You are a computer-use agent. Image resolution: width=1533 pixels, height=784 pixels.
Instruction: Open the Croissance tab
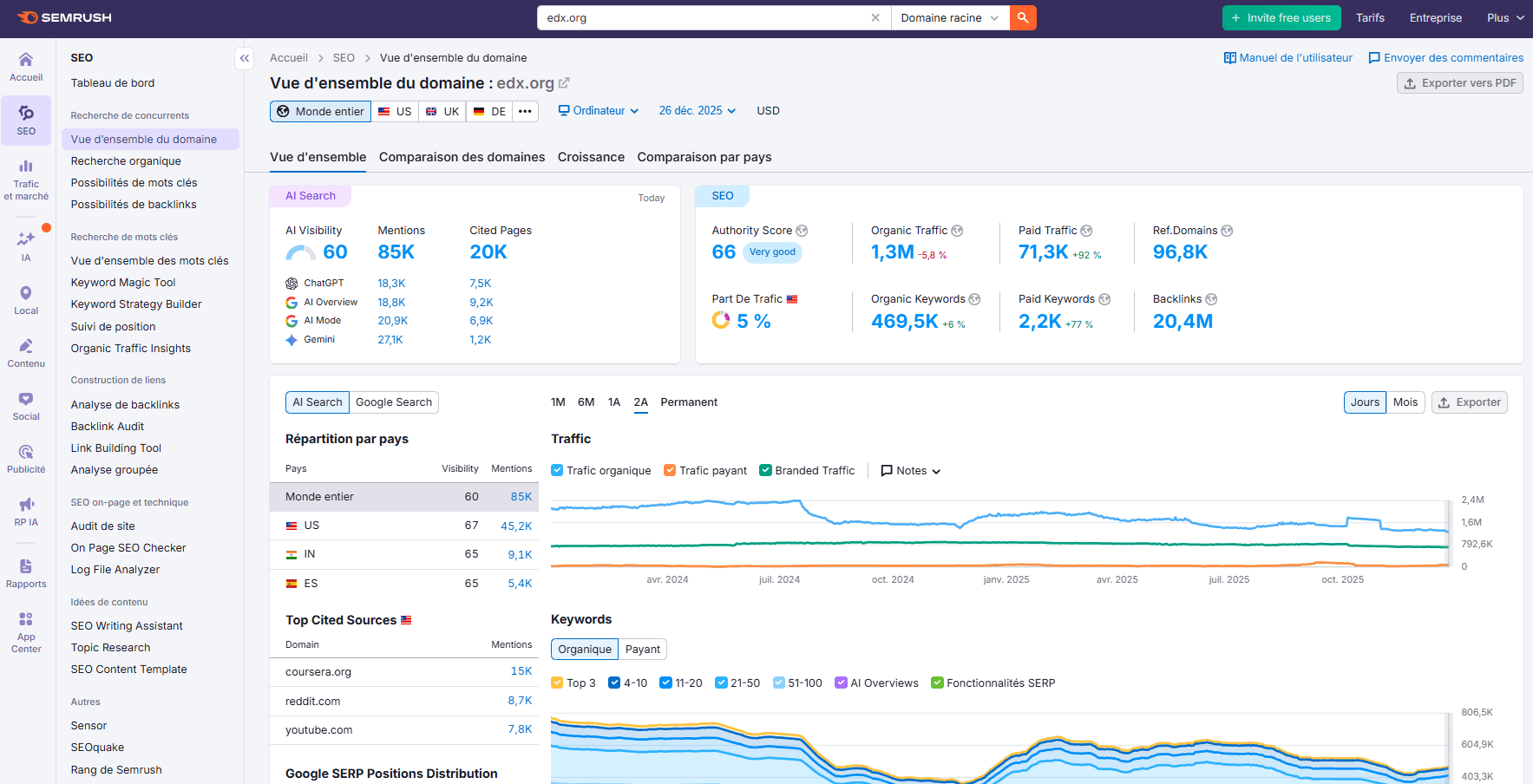click(591, 157)
